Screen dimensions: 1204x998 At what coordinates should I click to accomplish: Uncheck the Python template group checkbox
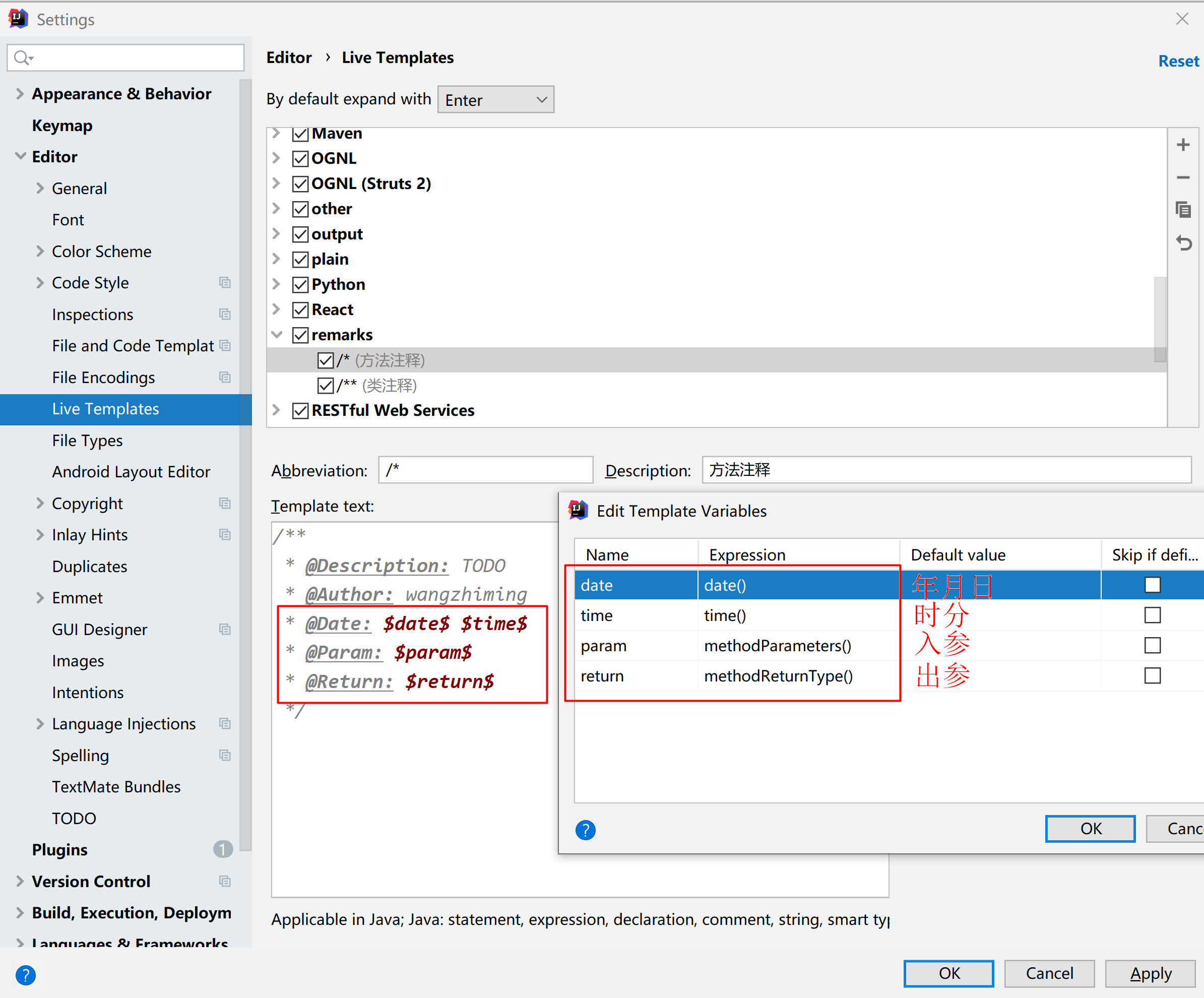(300, 284)
